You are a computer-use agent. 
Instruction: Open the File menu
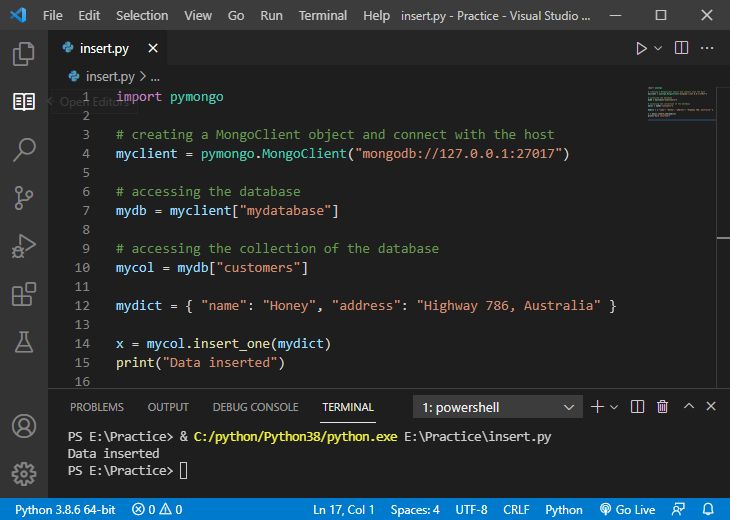coord(53,15)
